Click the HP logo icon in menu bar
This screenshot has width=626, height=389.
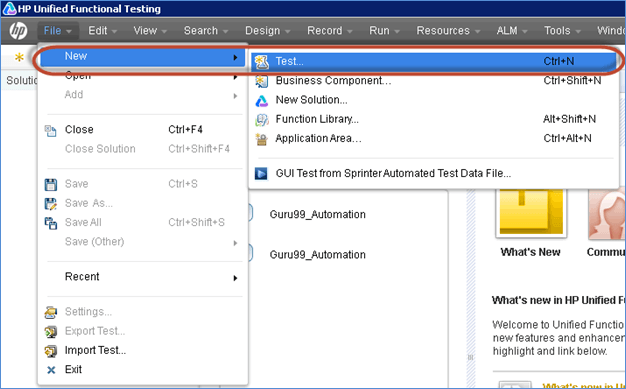(18, 31)
